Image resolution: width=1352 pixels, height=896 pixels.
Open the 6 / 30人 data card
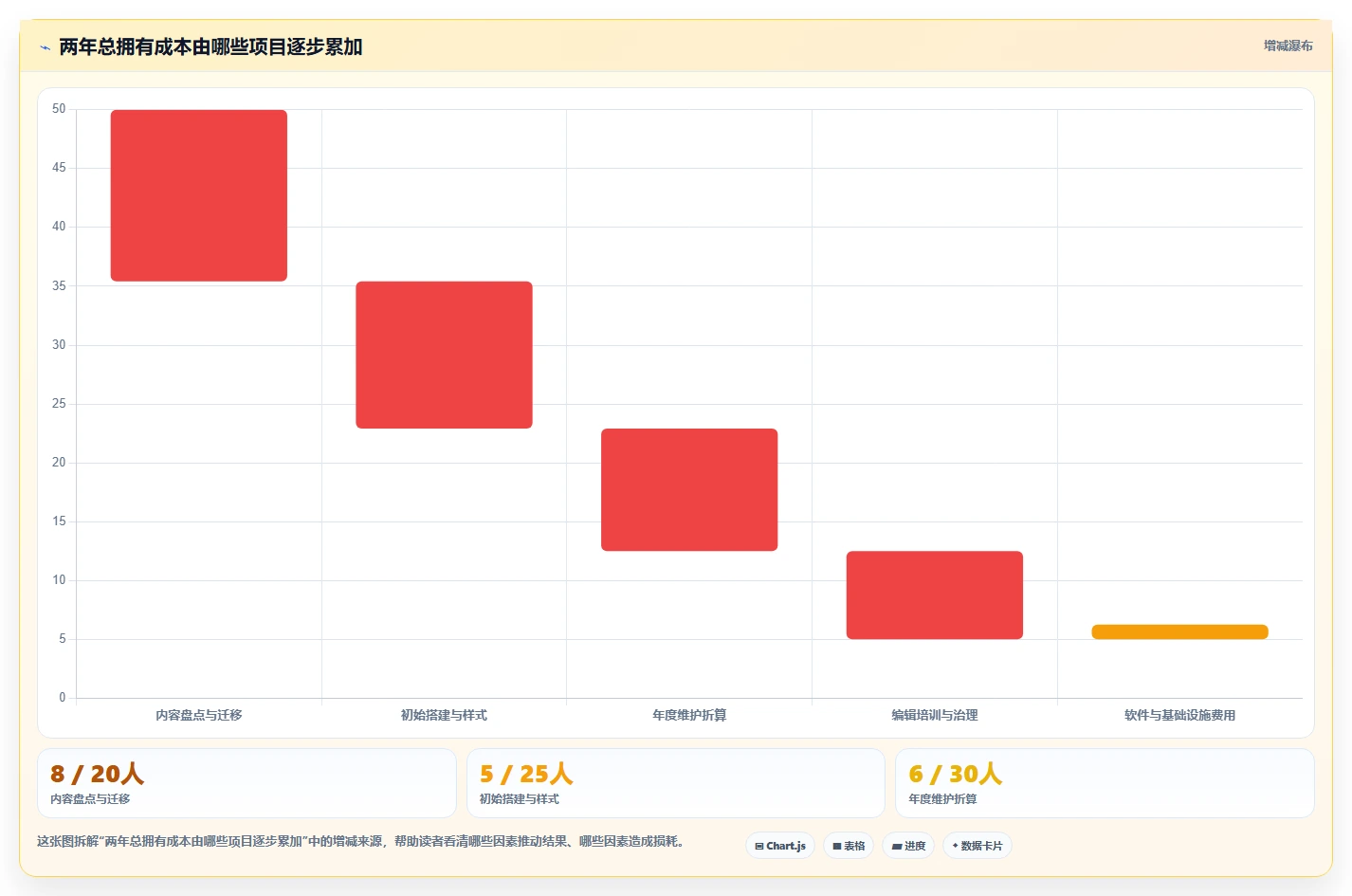click(1105, 783)
